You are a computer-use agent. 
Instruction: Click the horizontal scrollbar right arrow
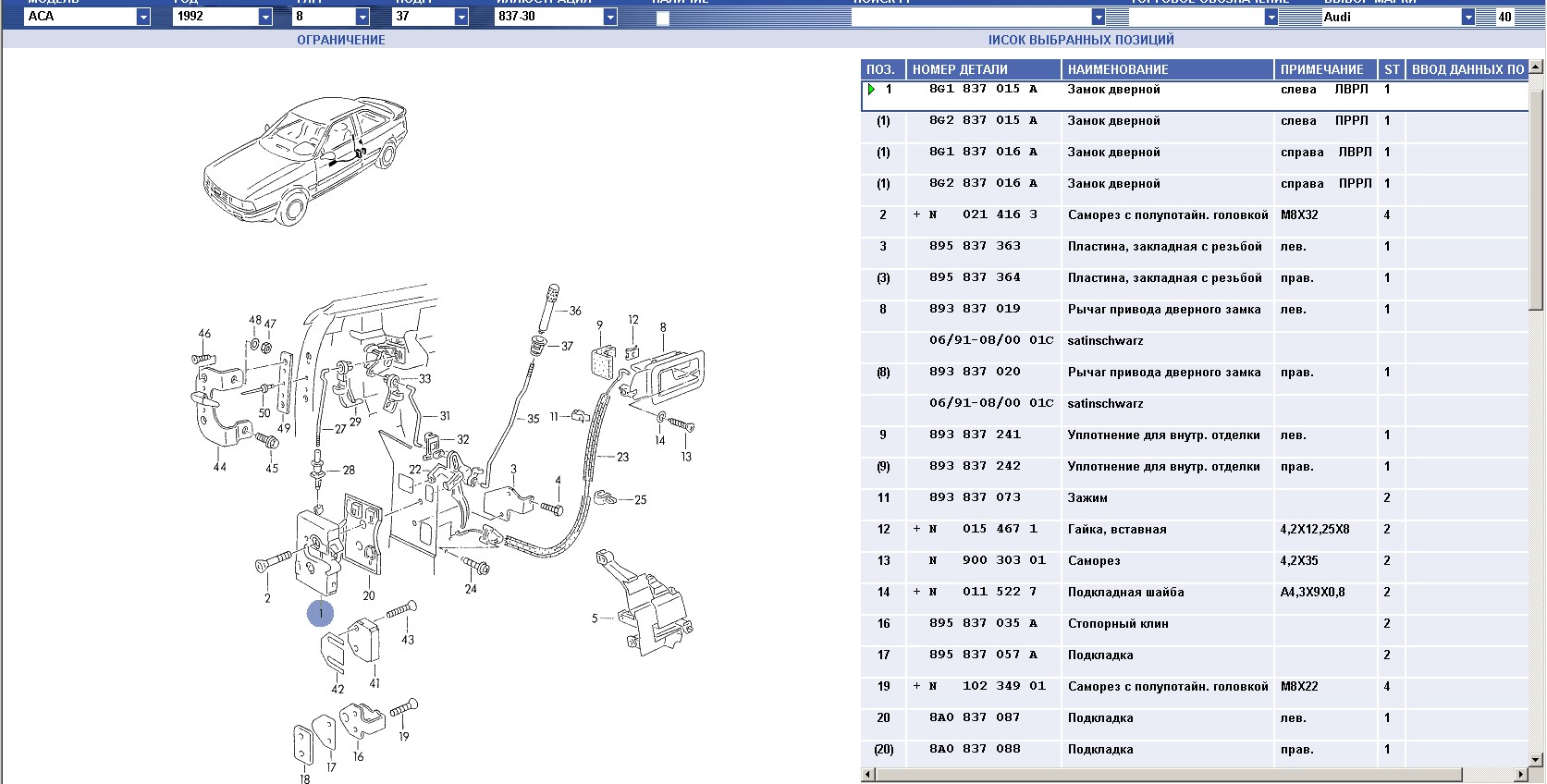tap(1522, 774)
